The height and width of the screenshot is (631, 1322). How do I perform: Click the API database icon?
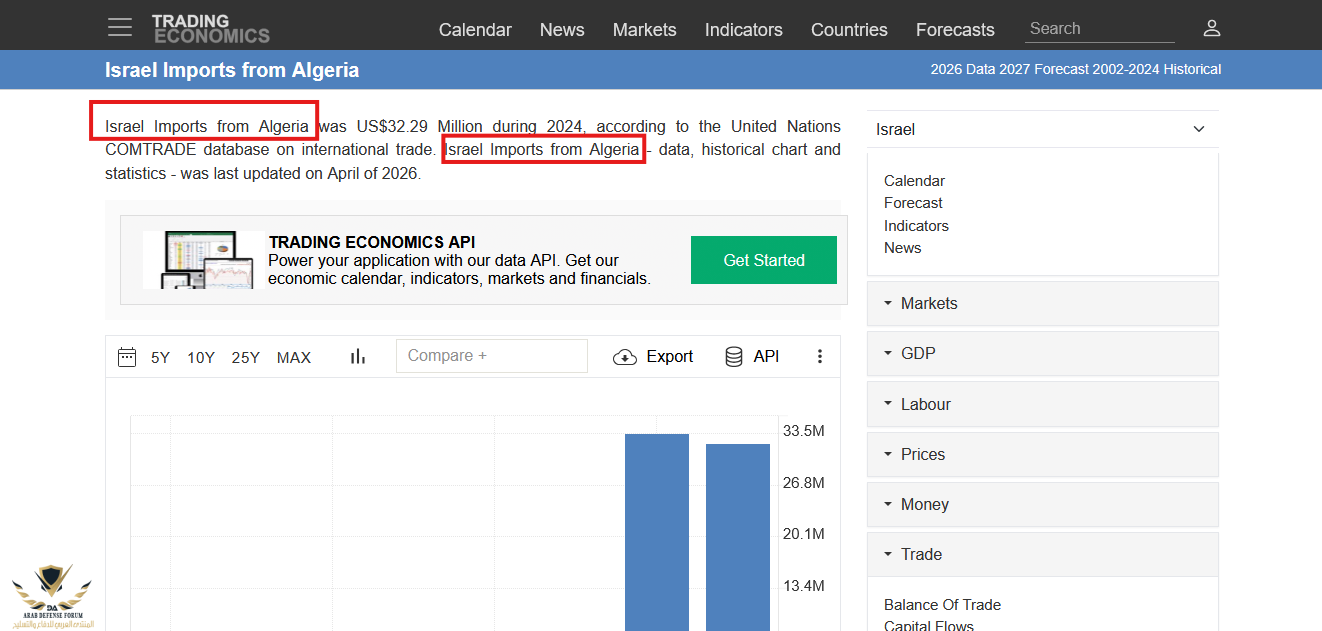point(734,357)
